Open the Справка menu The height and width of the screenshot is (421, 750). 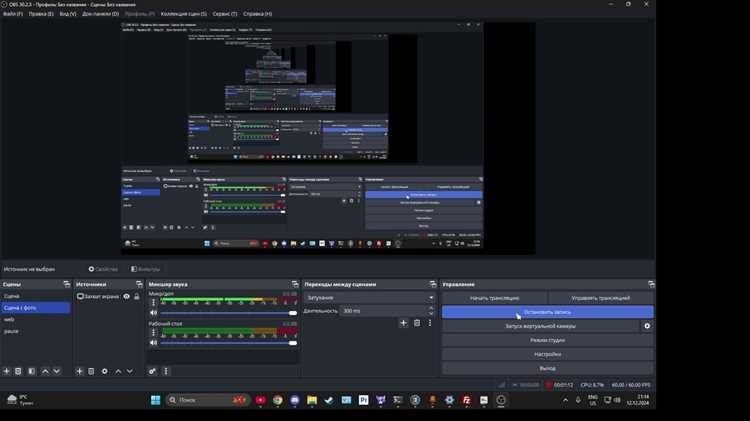pos(257,14)
